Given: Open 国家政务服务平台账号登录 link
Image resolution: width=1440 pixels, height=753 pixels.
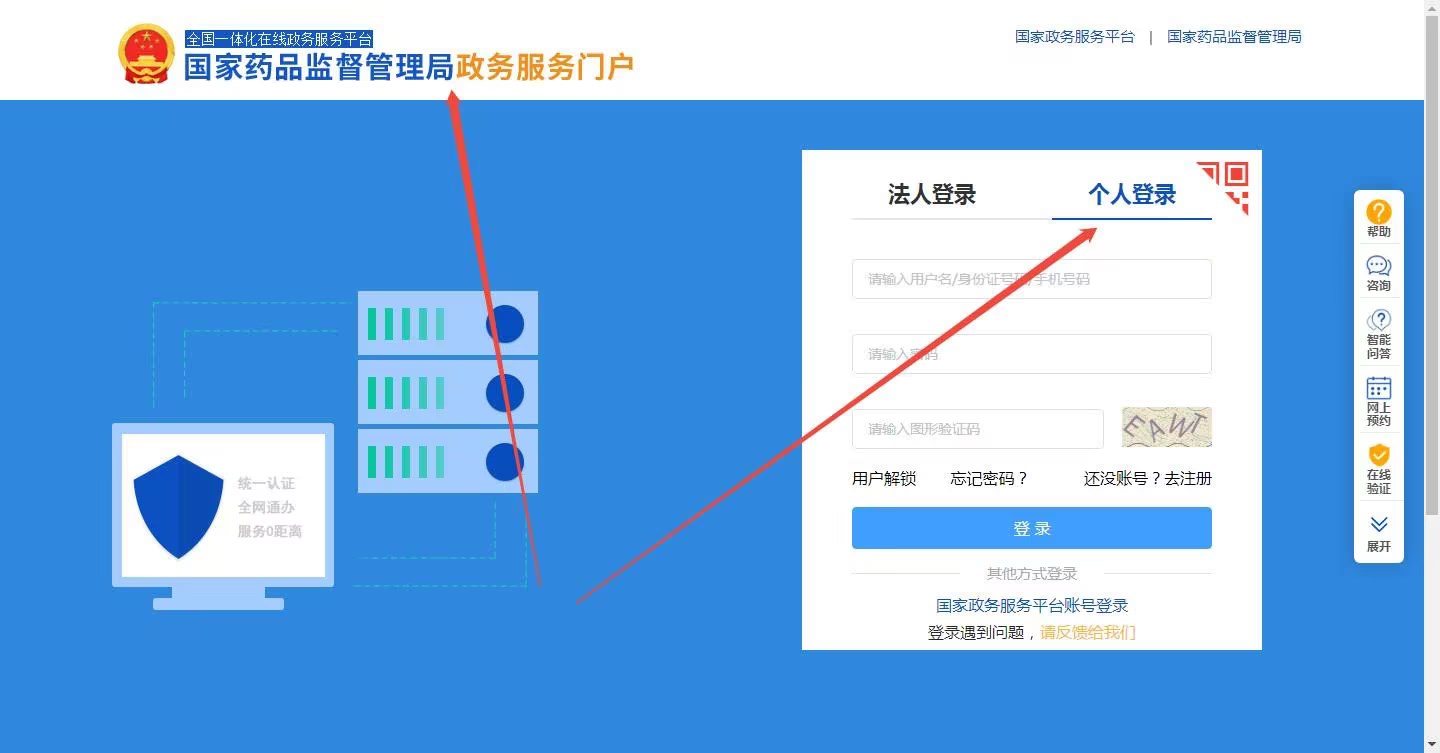Looking at the screenshot, I should [x=1032, y=606].
